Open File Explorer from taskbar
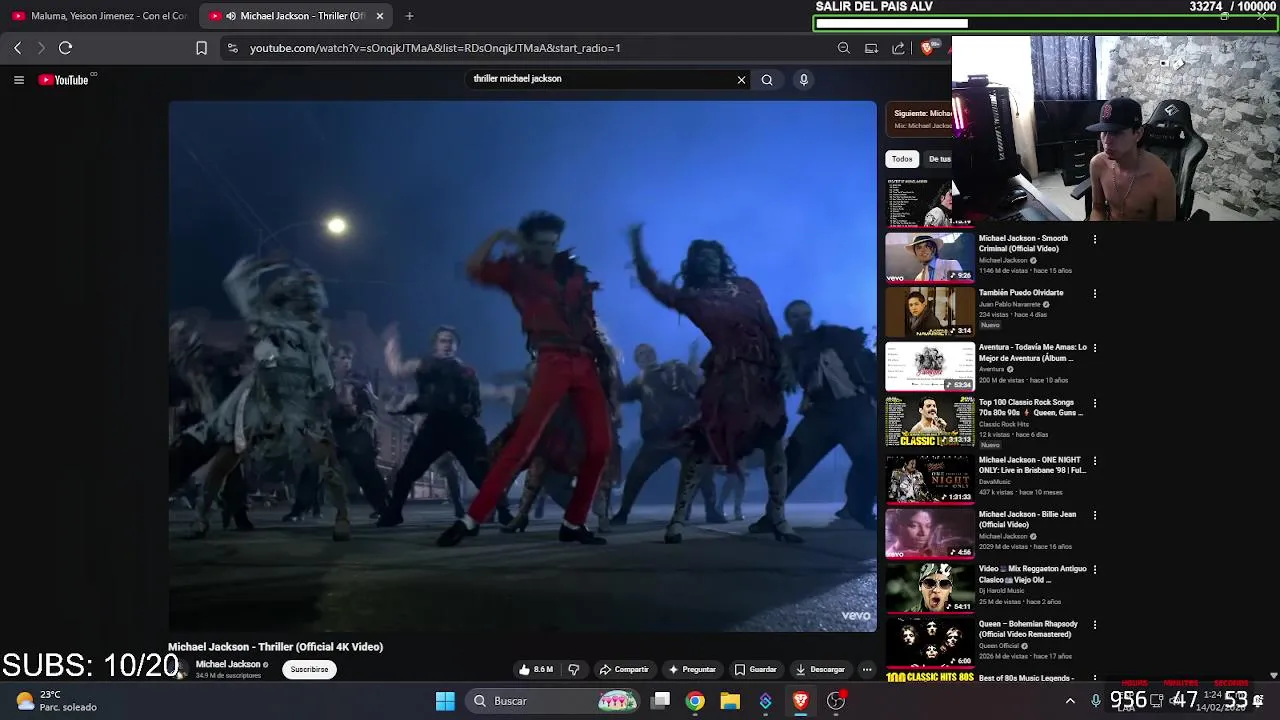The width and height of the screenshot is (1280, 720). click(x=730, y=701)
